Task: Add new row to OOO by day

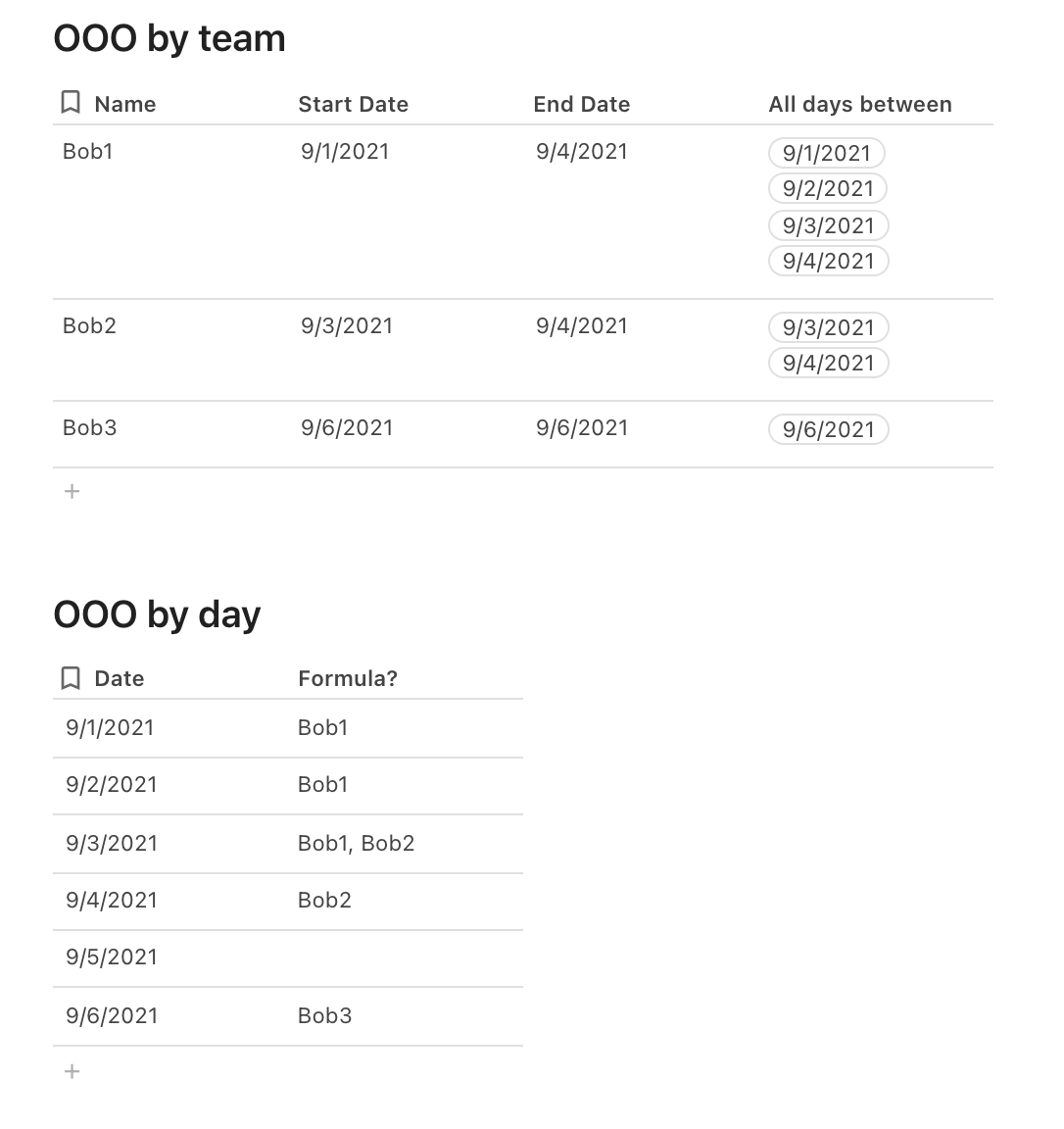Action: tap(72, 1071)
